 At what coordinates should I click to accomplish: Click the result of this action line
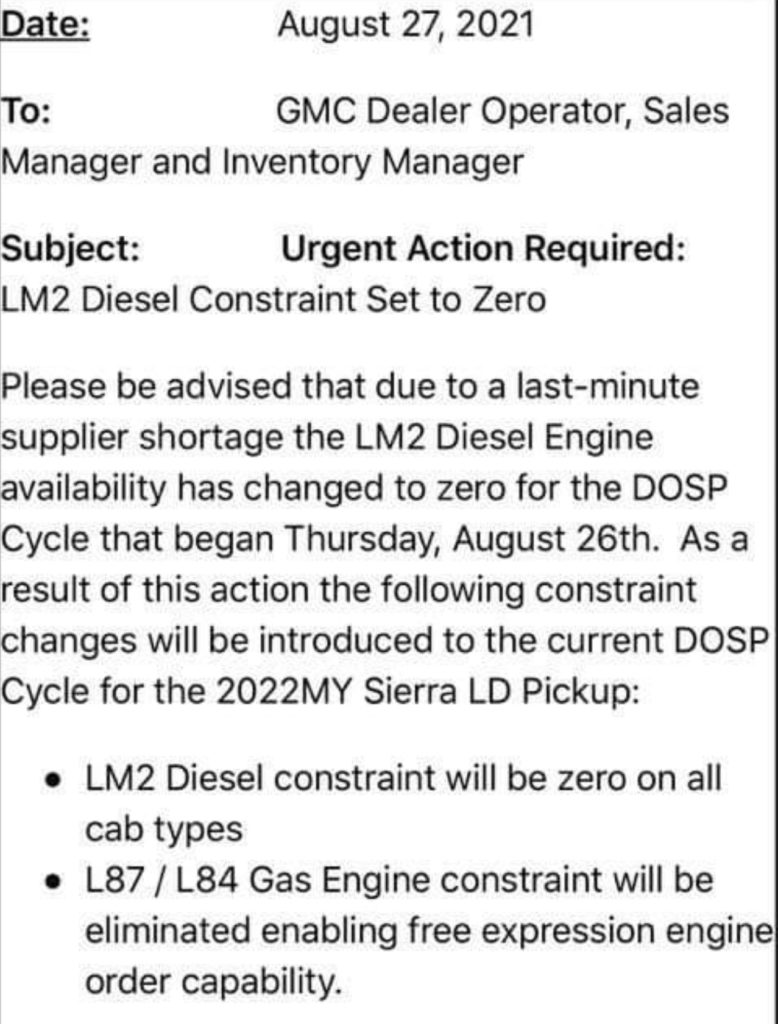click(x=349, y=590)
